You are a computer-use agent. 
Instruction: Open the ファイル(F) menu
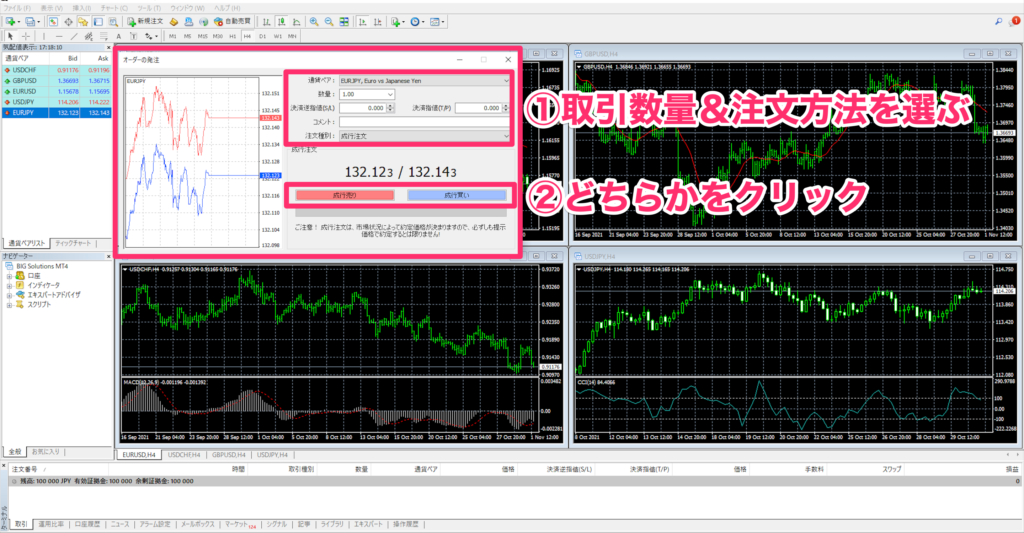pos(17,8)
